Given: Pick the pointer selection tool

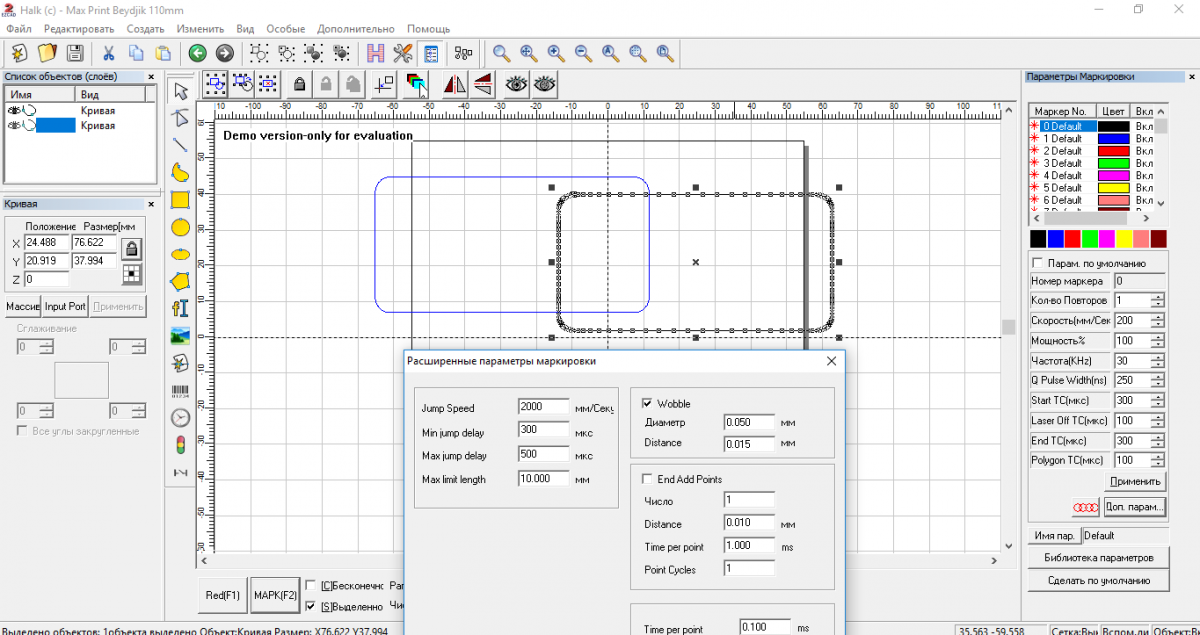Looking at the screenshot, I should (180, 91).
